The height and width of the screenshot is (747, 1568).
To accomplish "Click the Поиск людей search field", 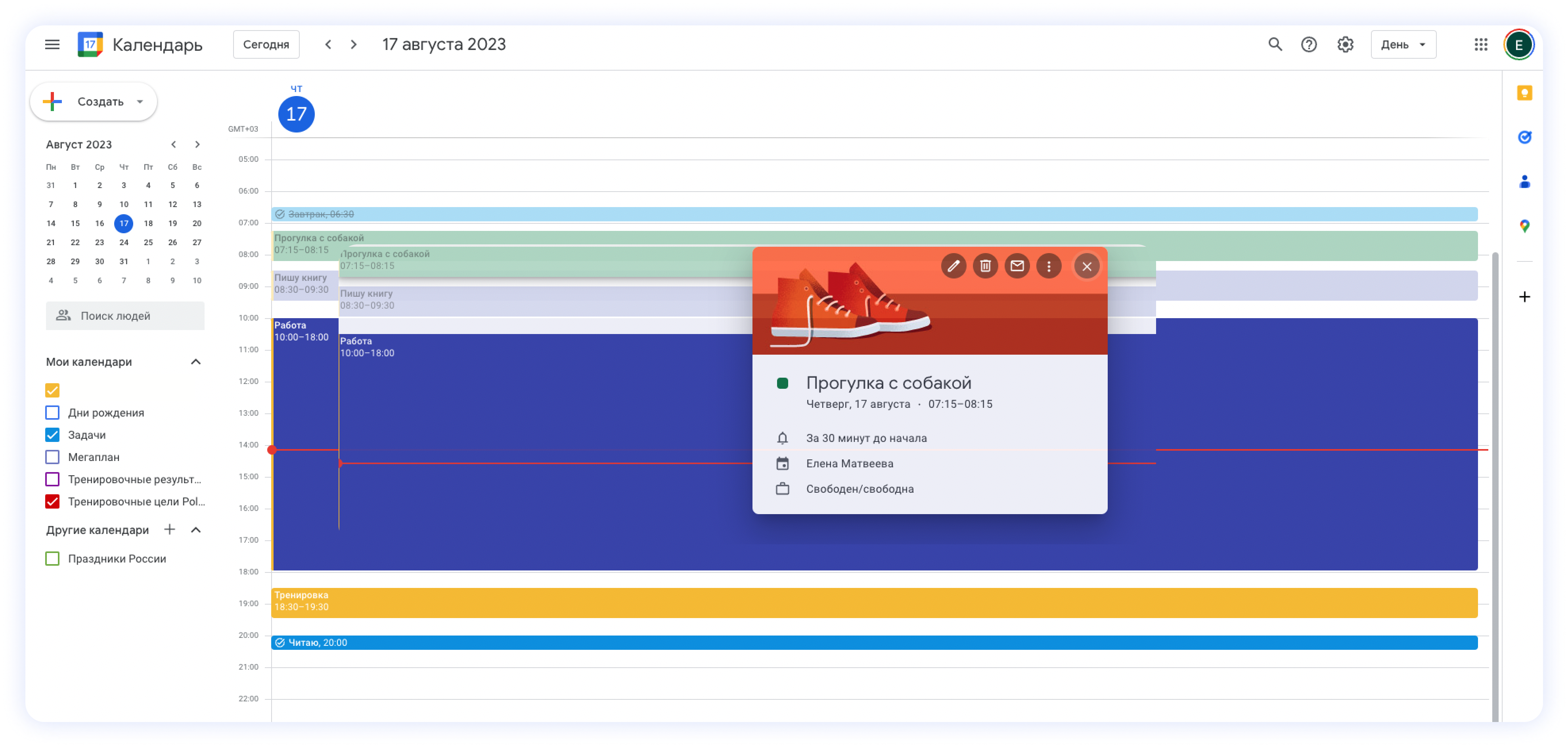I will 125,316.
